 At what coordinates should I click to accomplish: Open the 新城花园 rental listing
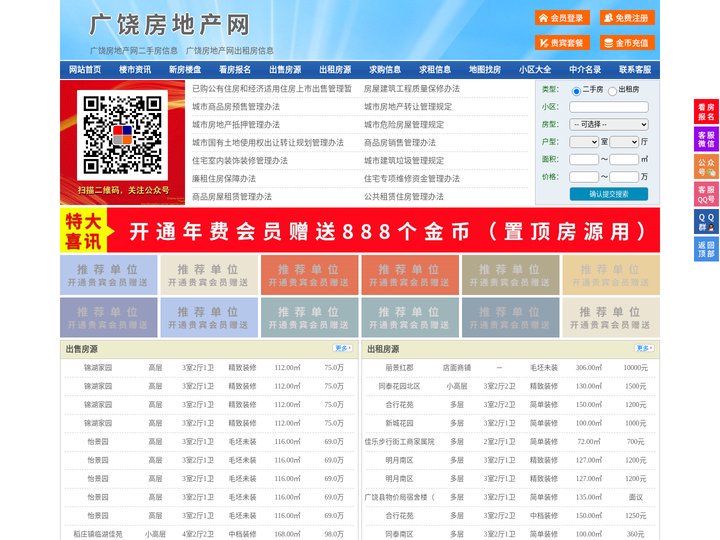coord(399,423)
